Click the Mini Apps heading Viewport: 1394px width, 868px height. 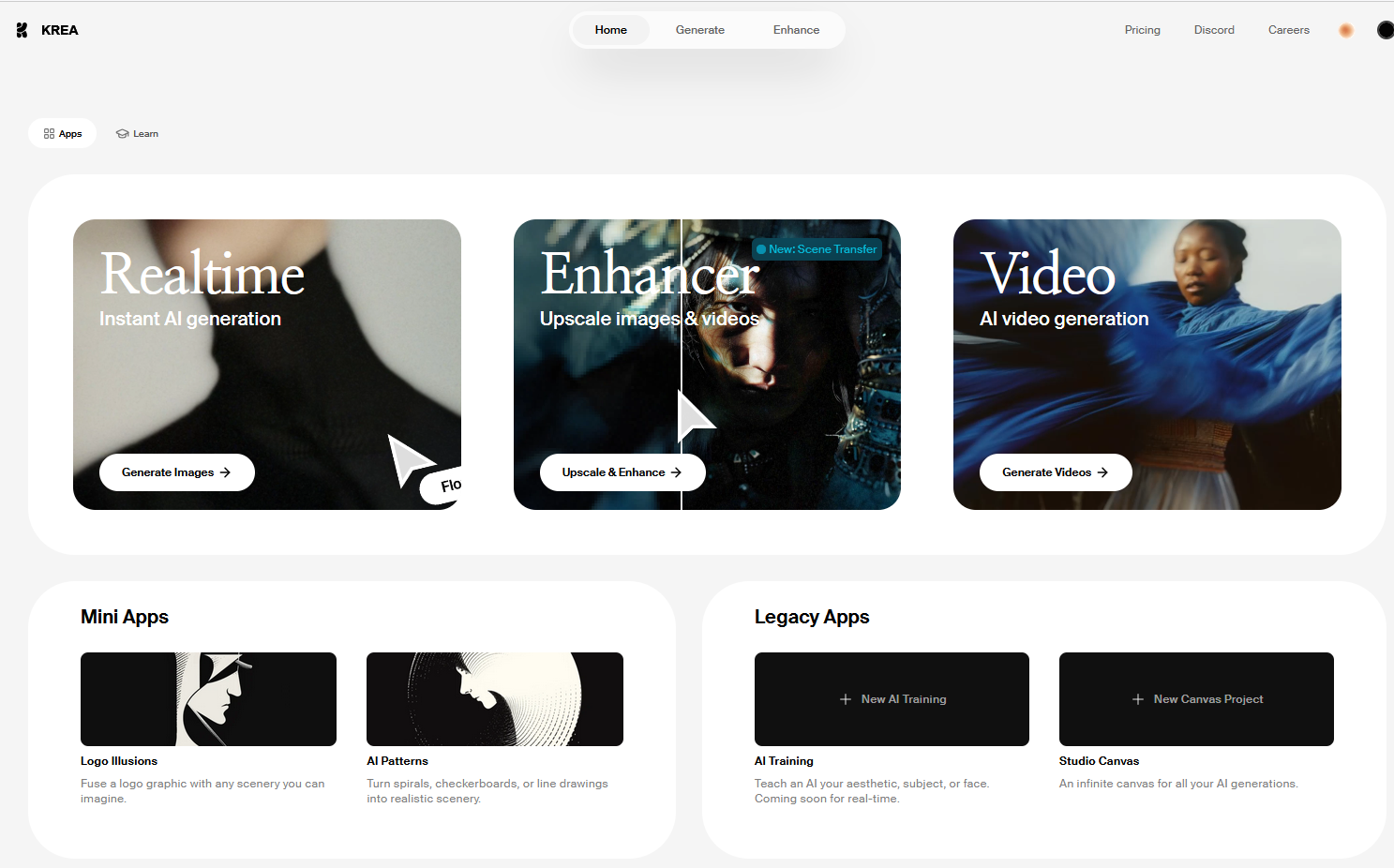click(x=125, y=617)
